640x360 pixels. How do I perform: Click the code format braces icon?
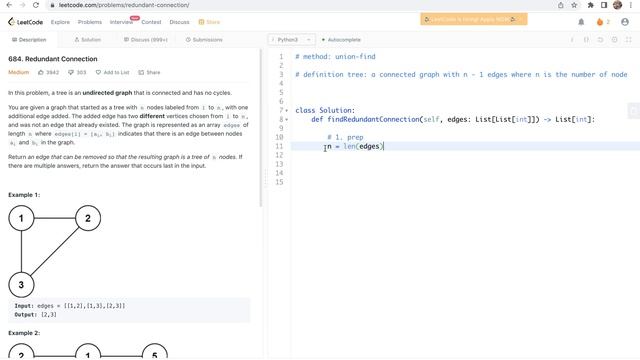tap(586, 40)
